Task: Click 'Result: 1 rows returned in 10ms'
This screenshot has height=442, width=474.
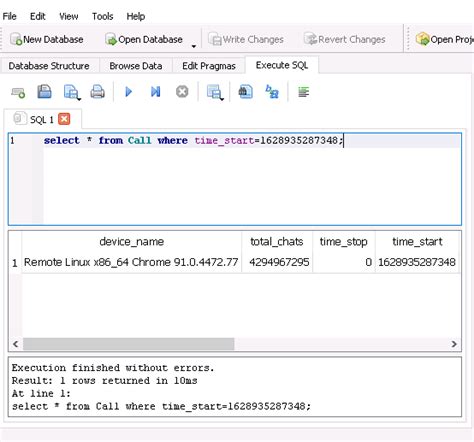Action: pos(104,381)
